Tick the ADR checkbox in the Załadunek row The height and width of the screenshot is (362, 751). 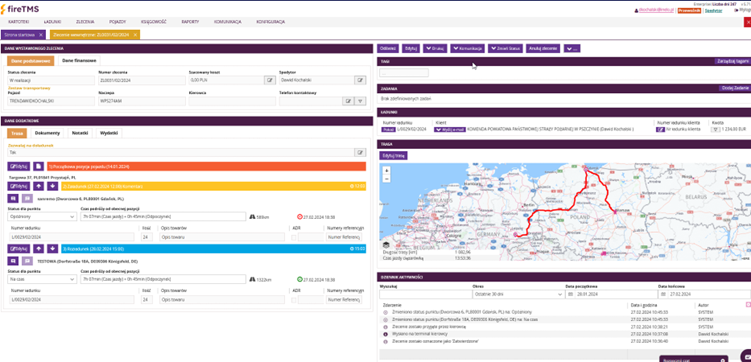(x=294, y=237)
